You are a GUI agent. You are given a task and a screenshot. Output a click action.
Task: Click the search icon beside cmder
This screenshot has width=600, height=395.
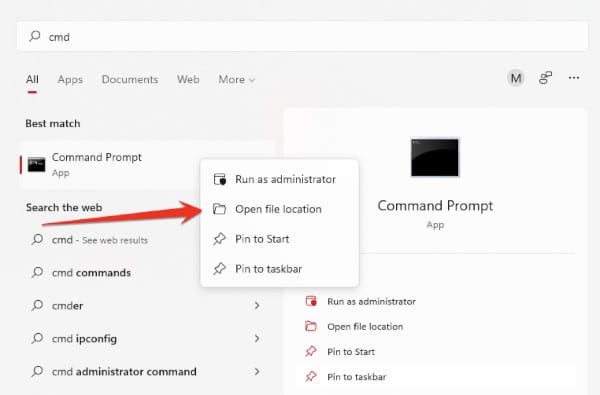[x=37, y=305]
